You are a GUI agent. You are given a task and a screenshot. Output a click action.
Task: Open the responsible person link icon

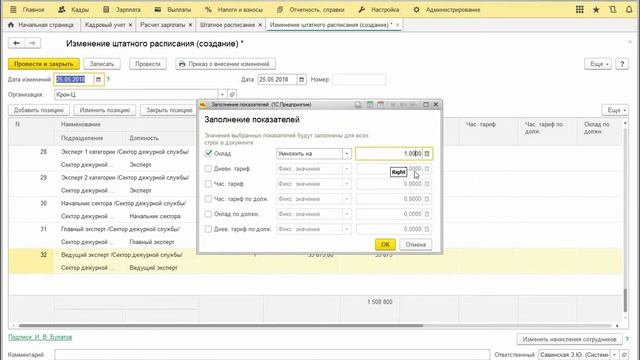624,355
